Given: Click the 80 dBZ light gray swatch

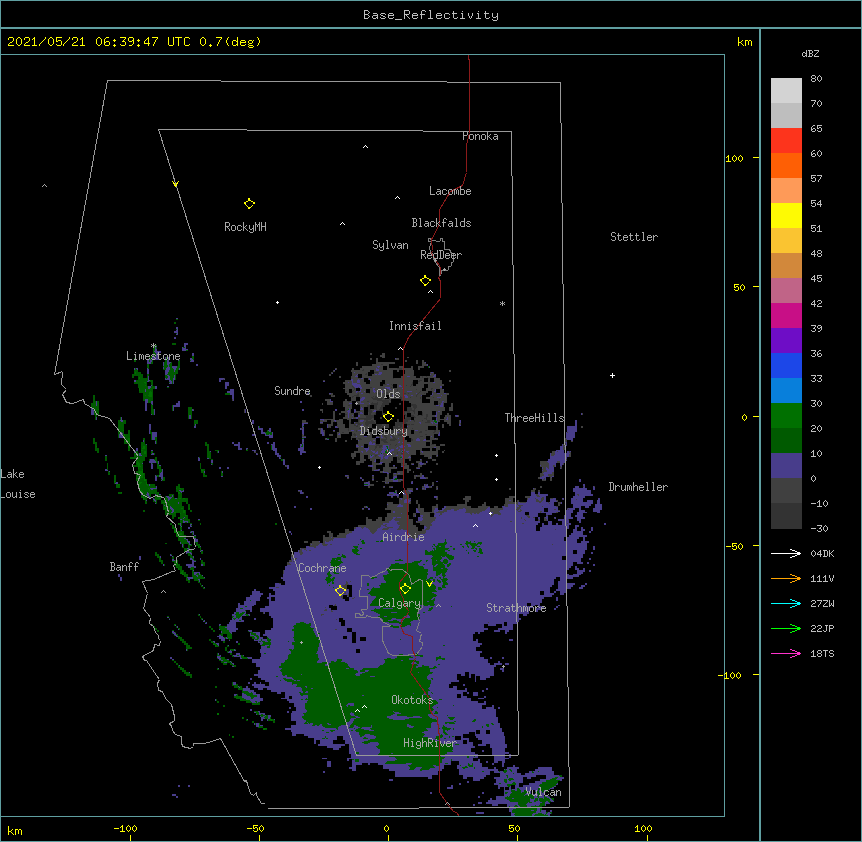Looking at the screenshot, I should coord(786,91).
